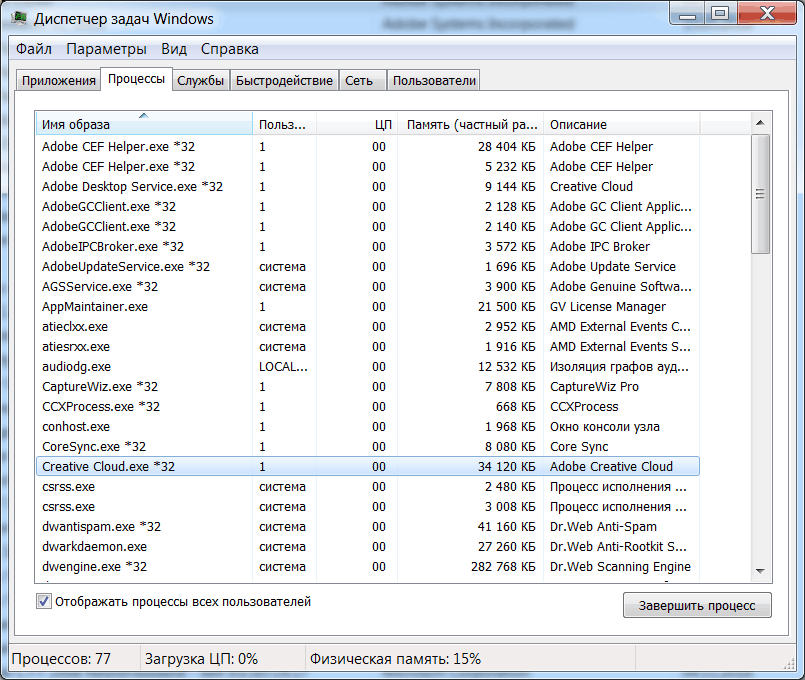The image size is (805, 680).
Task: Open the Параметры menu
Action: pyautogui.click(x=106, y=49)
